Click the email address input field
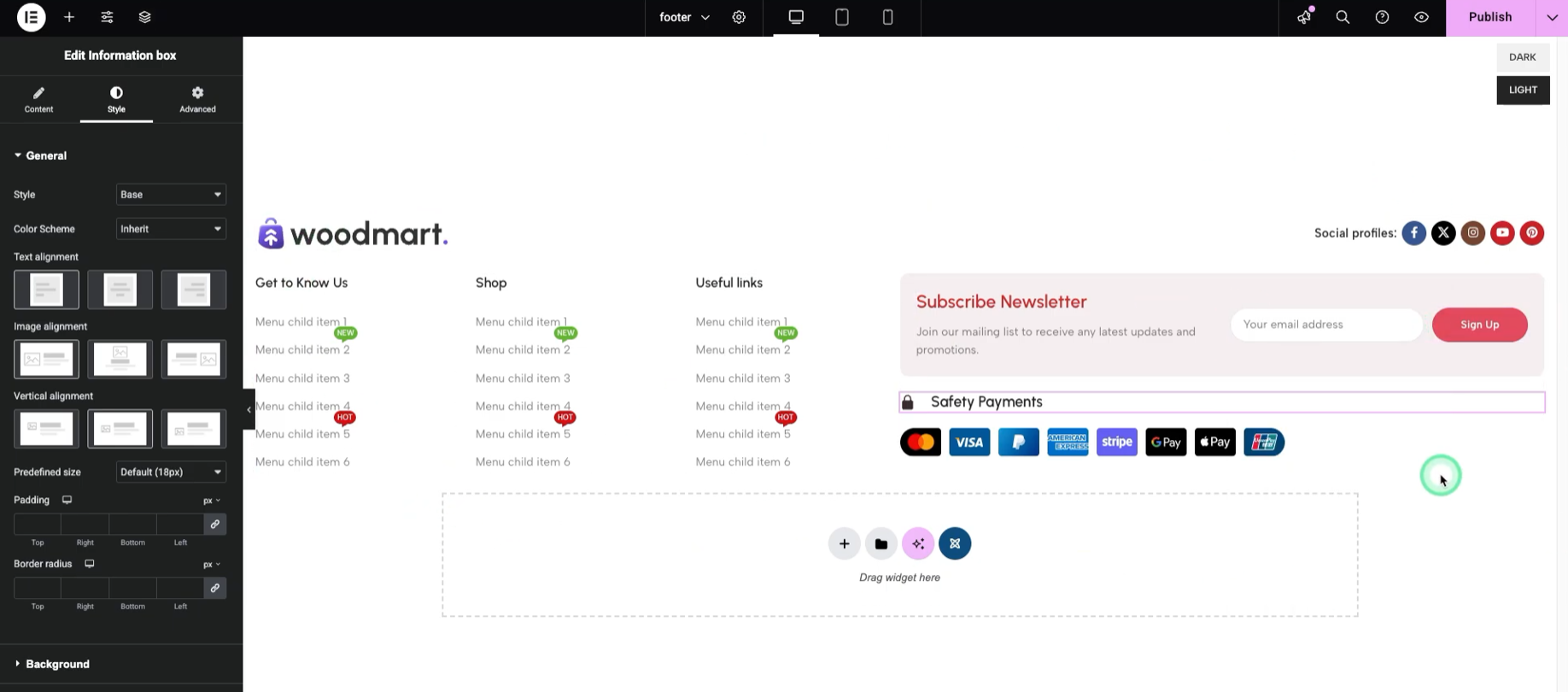1568x692 pixels. point(1325,325)
